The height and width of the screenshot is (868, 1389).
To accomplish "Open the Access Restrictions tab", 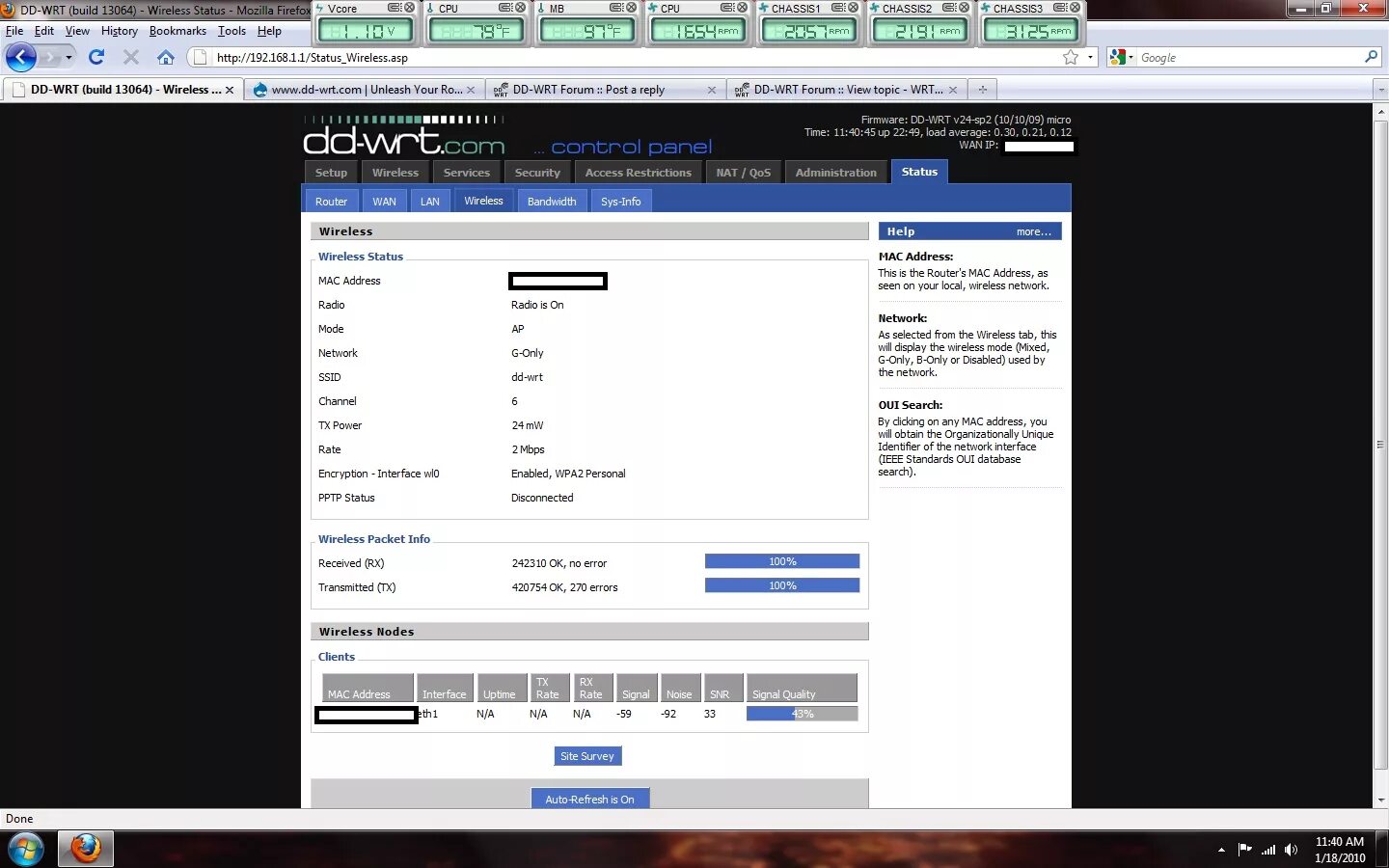I will click(x=639, y=173).
